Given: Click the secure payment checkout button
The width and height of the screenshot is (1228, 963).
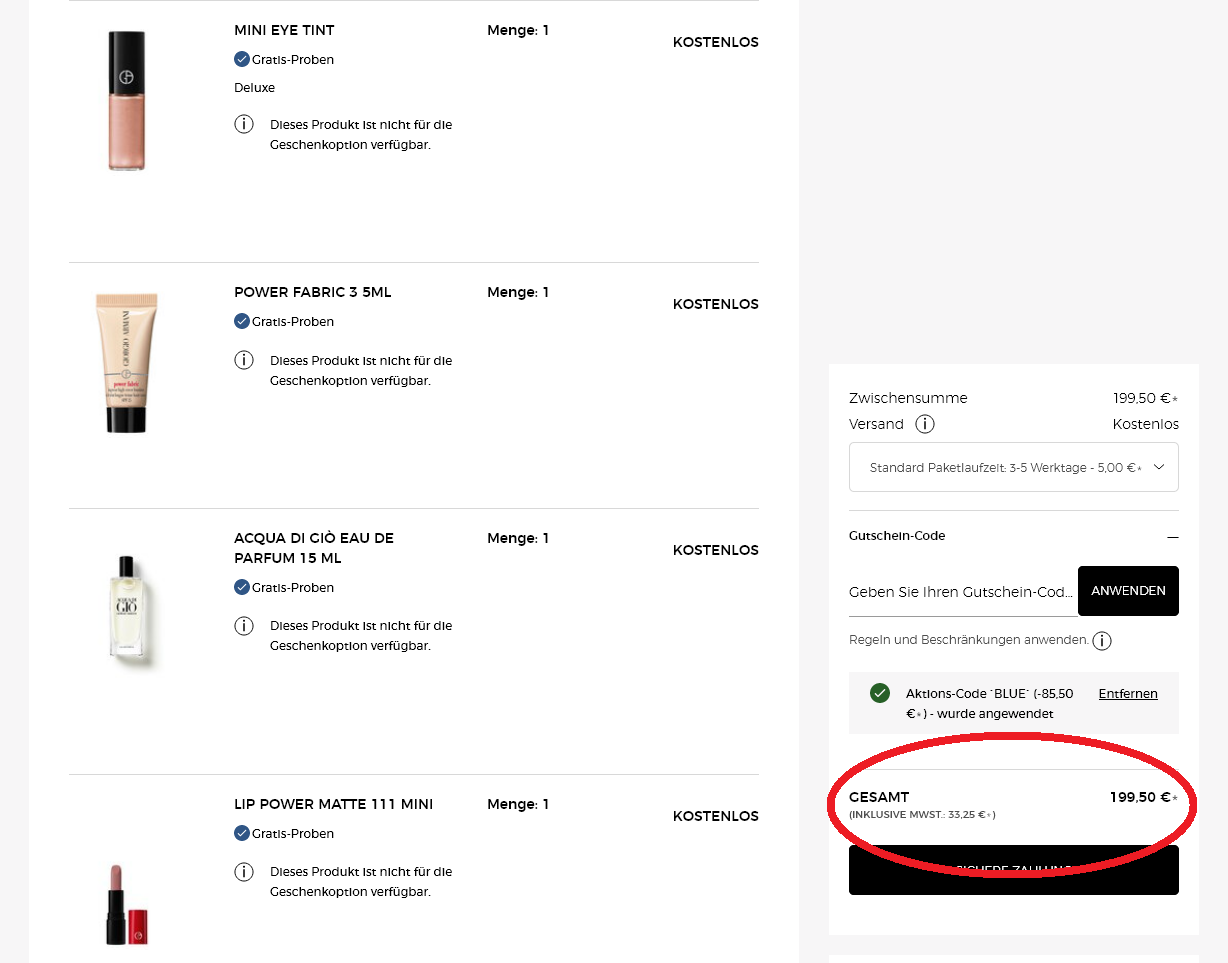Looking at the screenshot, I should pyautogui.click(x=1013, y=870).
